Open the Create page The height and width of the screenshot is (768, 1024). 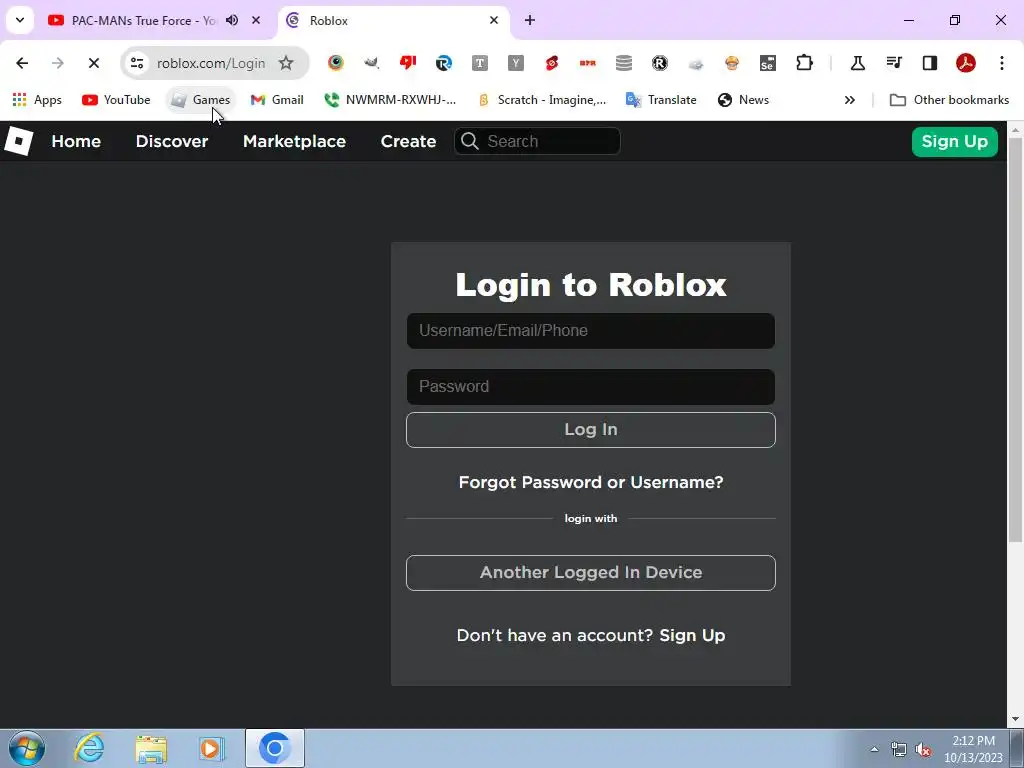point(408,141)
